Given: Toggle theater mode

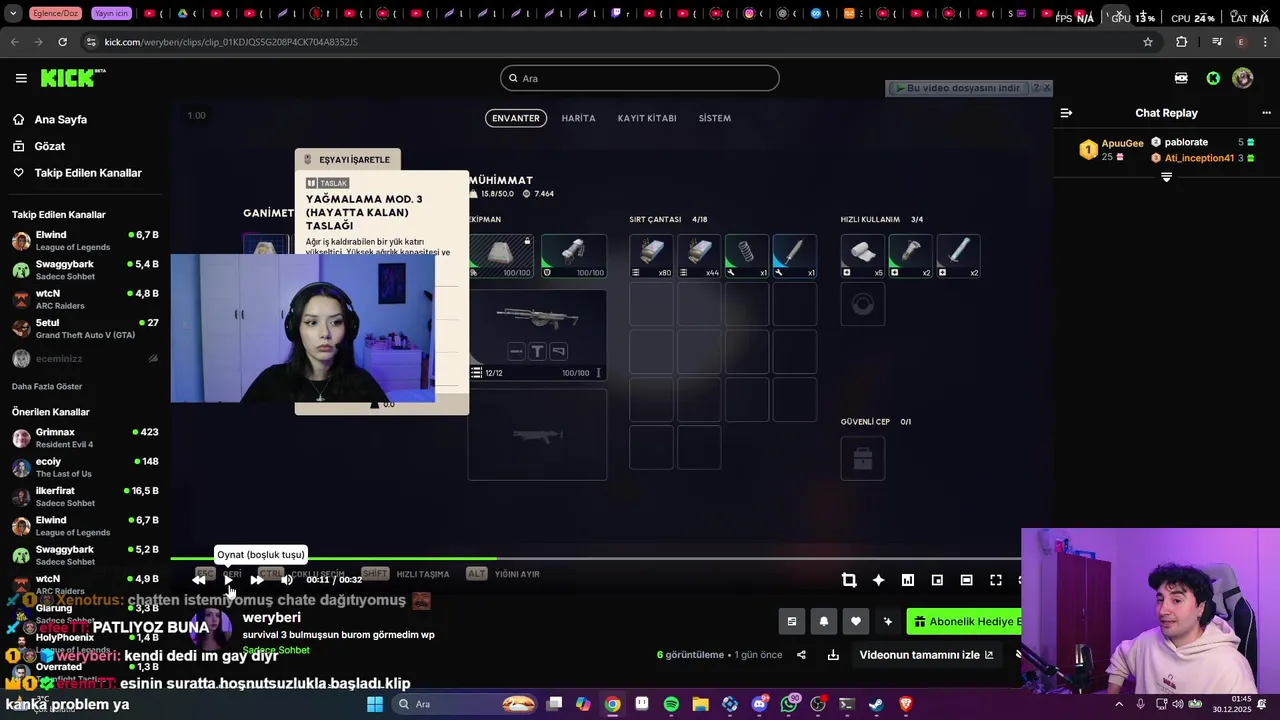Looking at the screenshot, I should [x=966, y=580].
